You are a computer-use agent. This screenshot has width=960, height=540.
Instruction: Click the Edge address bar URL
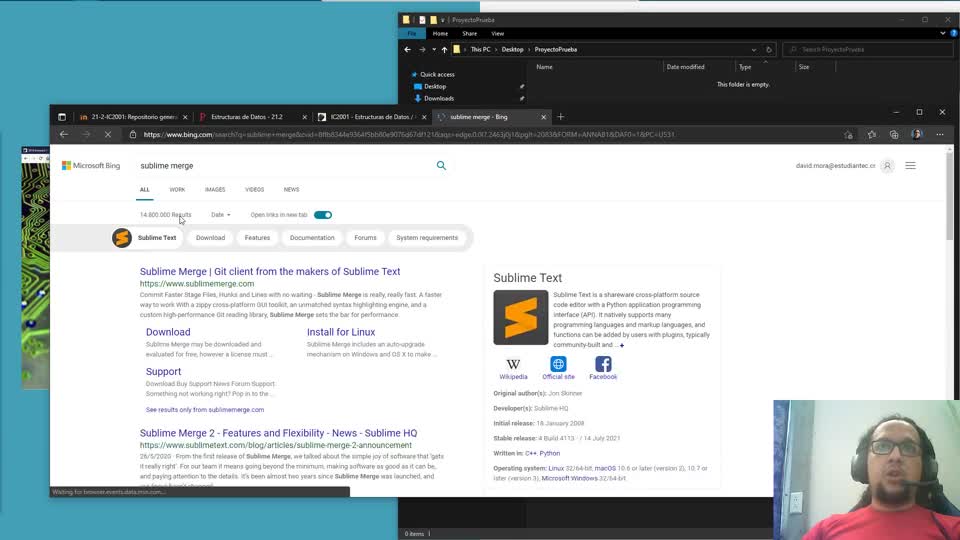pyautogui.click(x=409, y=135)
